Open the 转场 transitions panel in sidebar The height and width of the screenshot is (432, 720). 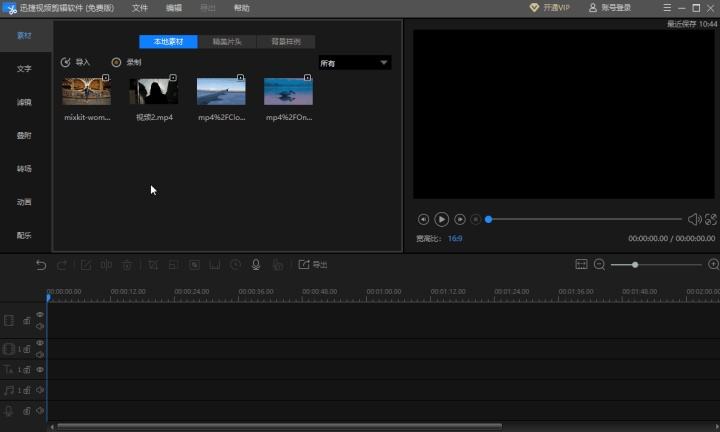click(24, 169)
